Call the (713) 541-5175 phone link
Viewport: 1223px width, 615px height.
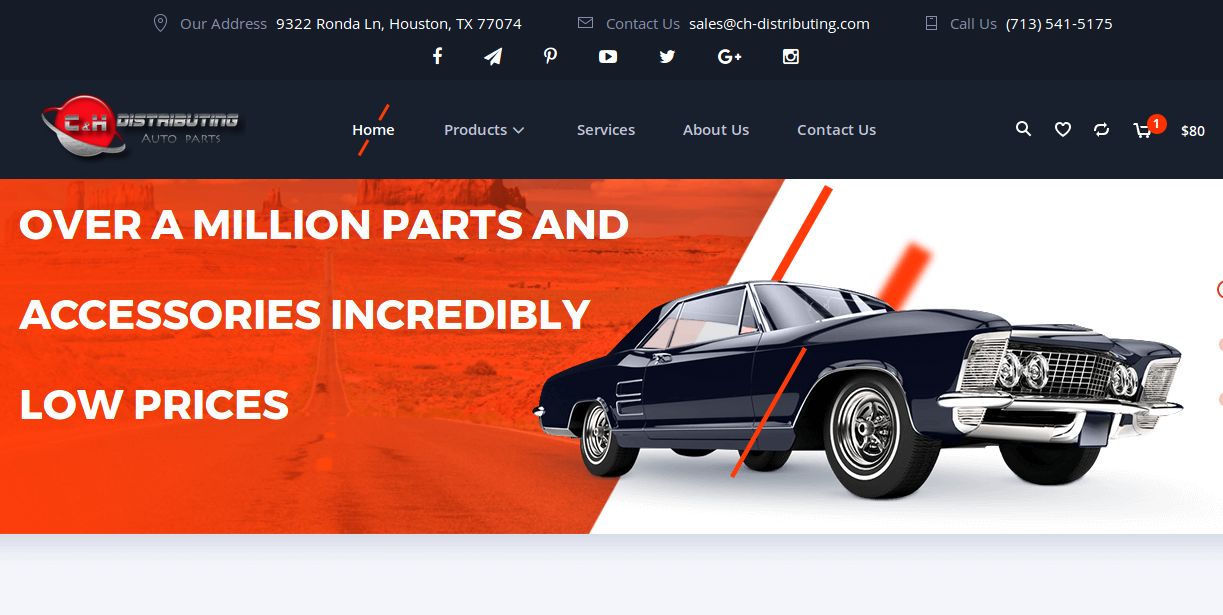tap(1059, 23)
